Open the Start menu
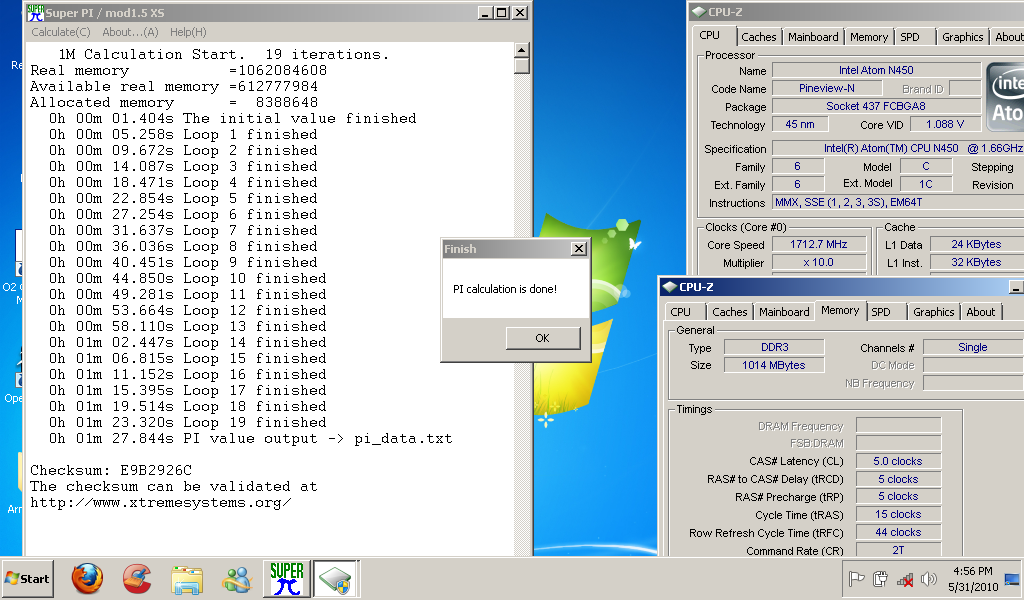1024x600 pixels. click(27, 578)
